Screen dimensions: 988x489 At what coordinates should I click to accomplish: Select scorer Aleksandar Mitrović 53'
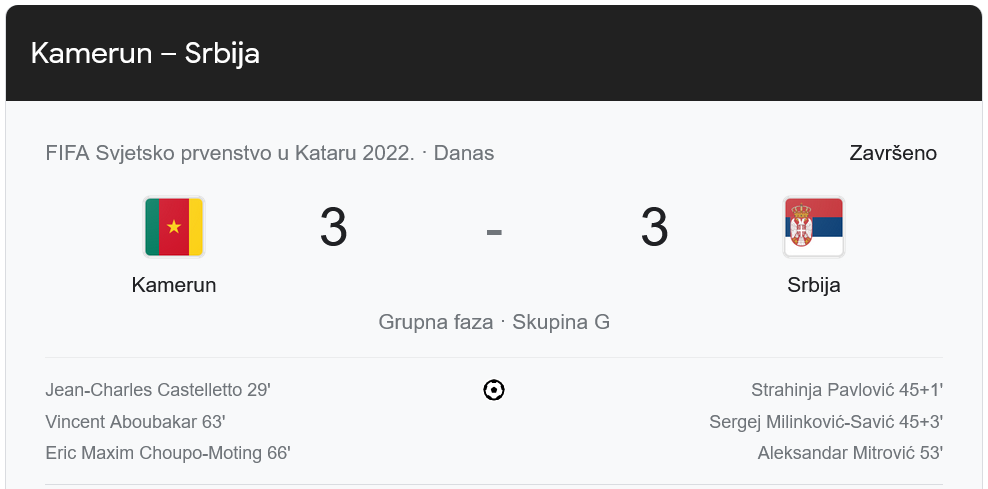850,453
